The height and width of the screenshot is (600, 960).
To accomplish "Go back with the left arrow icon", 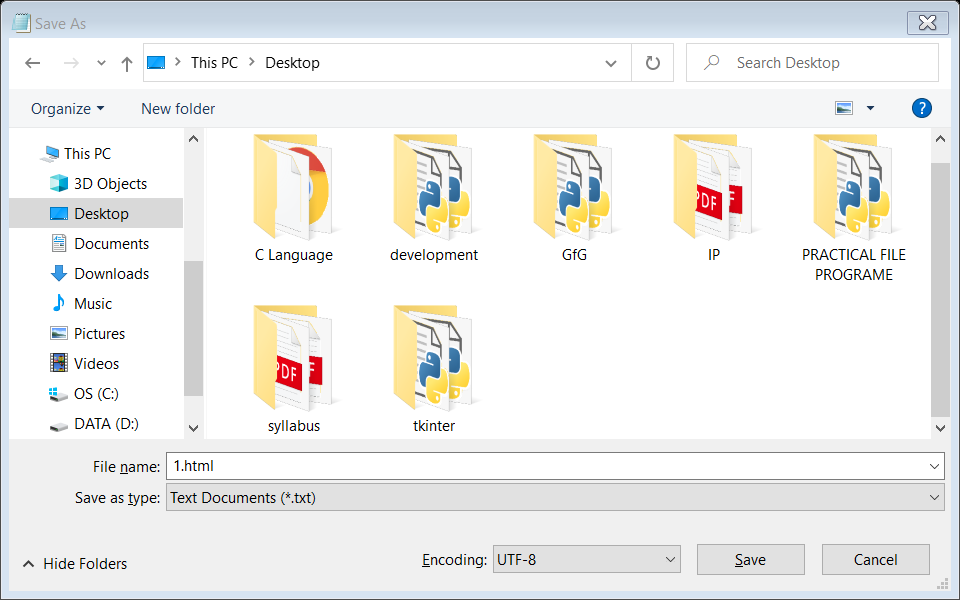I will click(x=32, y=63).
